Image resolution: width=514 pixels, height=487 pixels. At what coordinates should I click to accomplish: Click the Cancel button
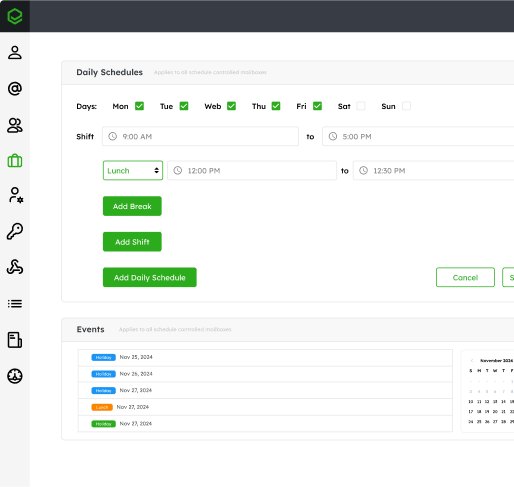[x=465, y=277]
